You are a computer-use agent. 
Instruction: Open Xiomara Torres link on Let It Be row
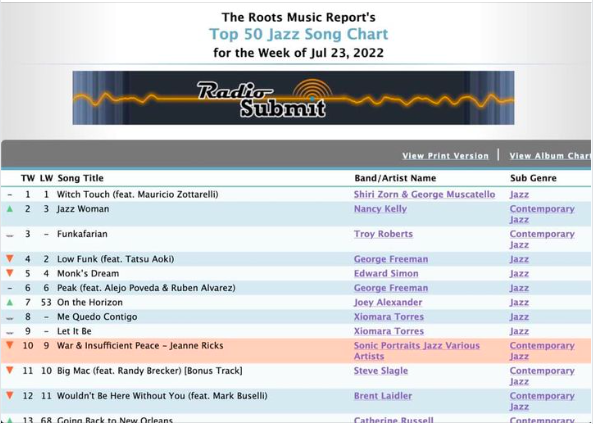tap(388, 331)
